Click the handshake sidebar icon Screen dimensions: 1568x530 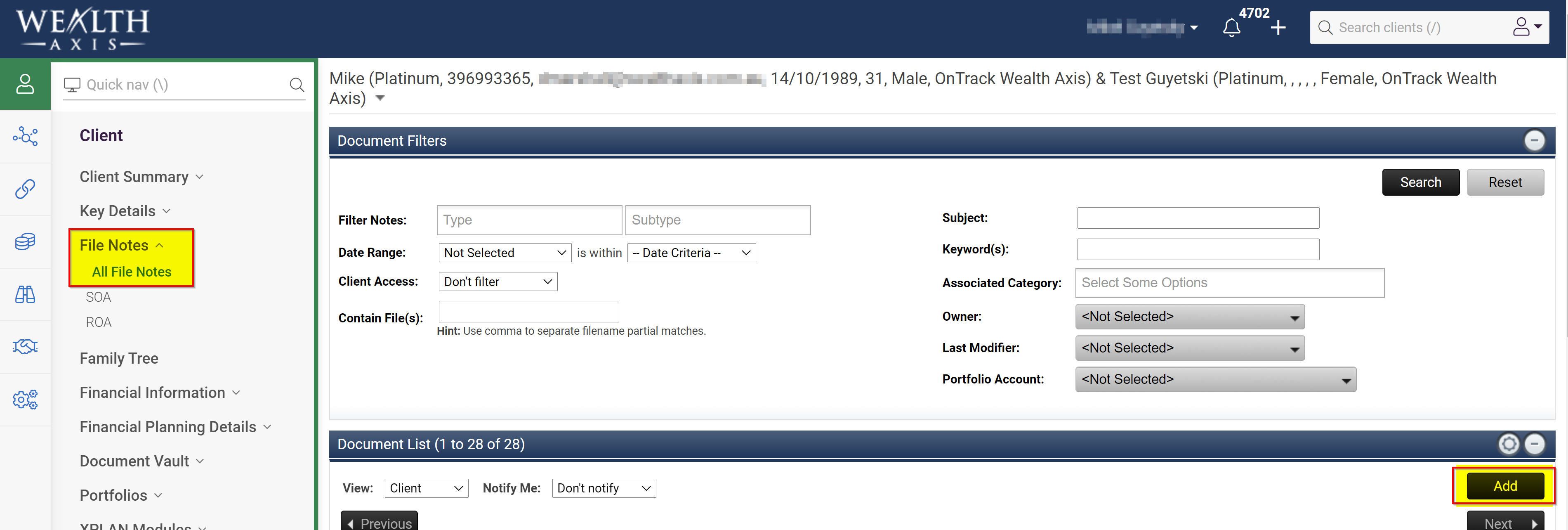[25, 347]
